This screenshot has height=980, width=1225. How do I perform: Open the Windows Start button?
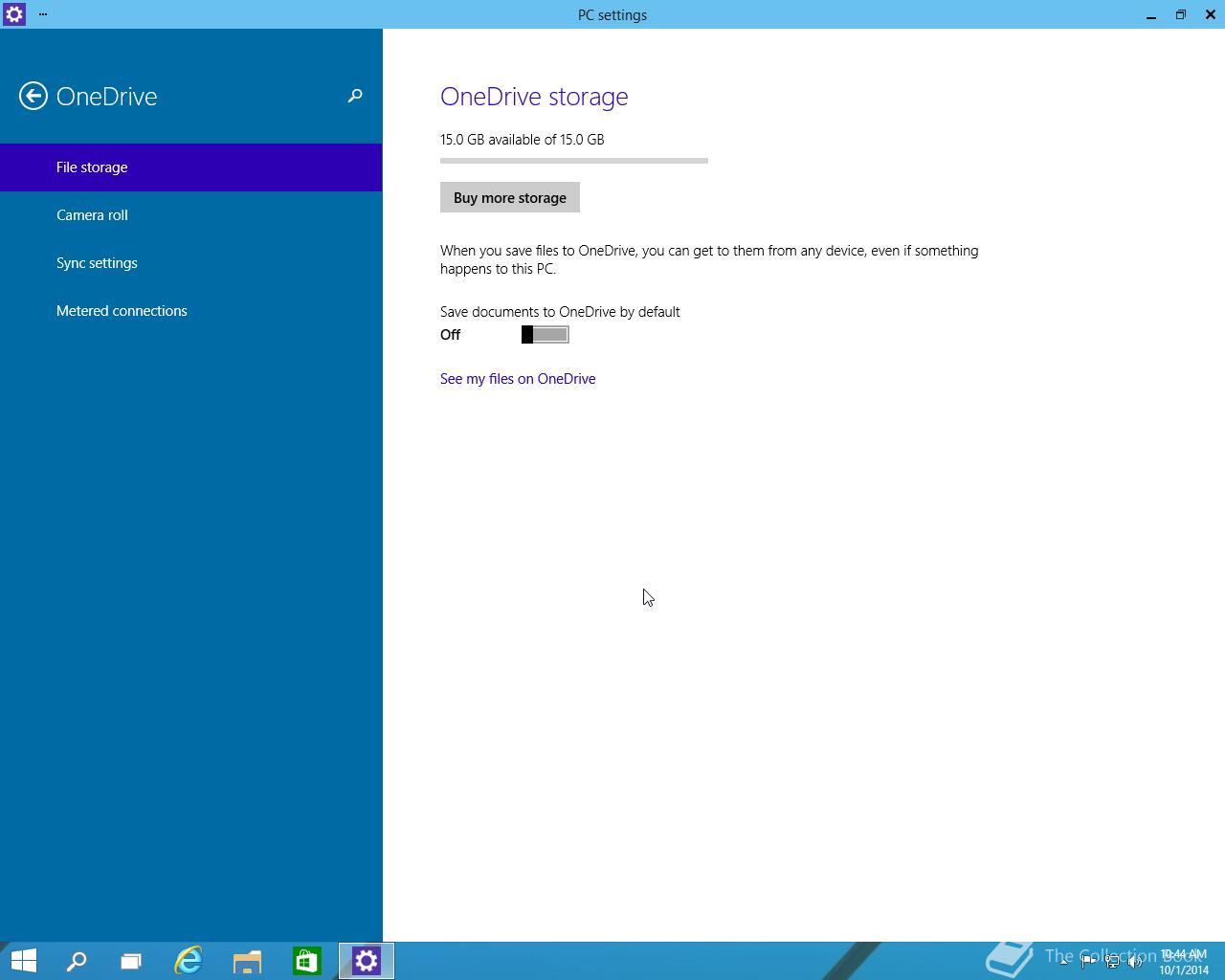tap(23, 961)
